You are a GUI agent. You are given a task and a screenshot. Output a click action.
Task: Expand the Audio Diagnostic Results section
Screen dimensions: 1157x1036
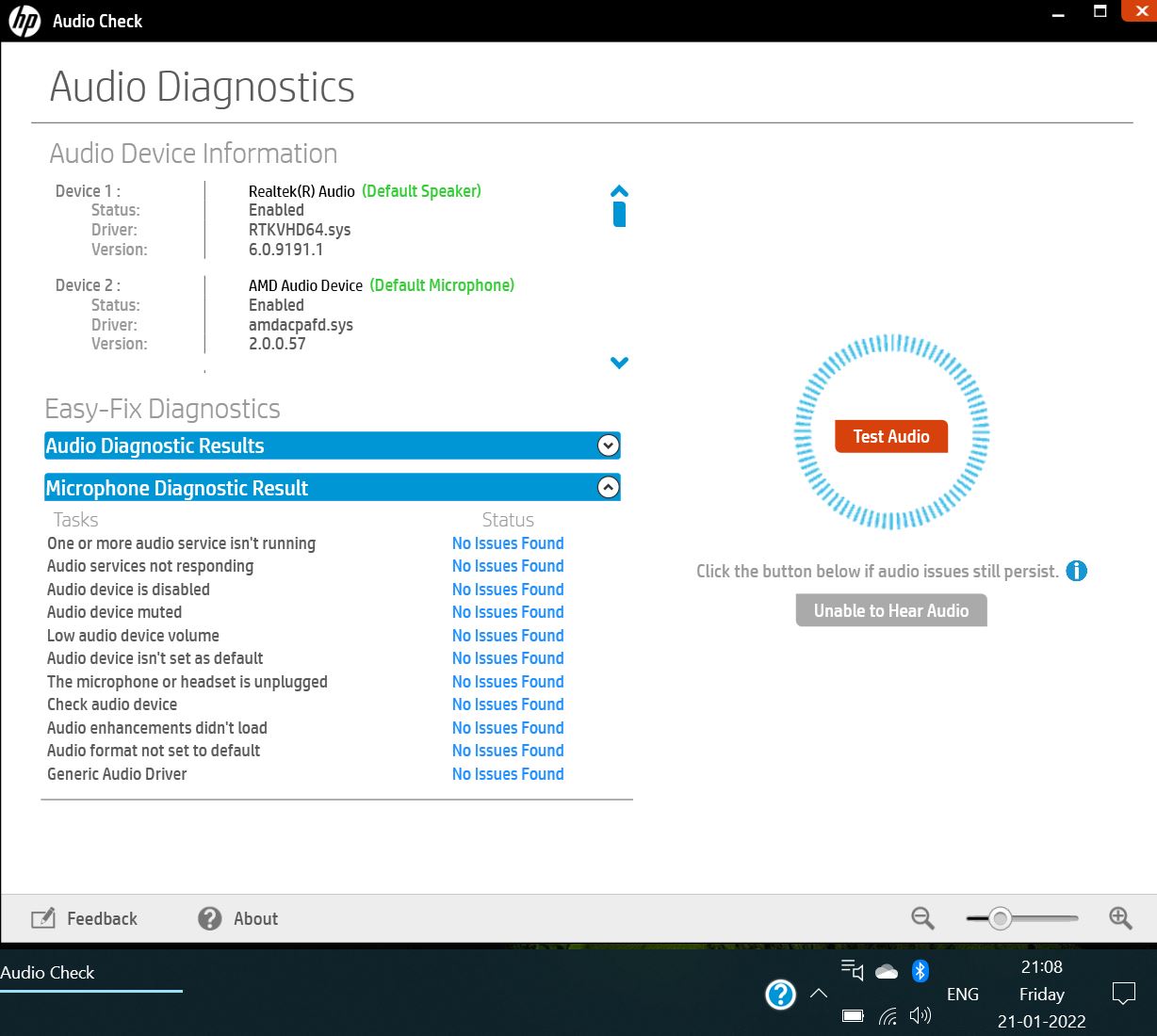[609, 445]
